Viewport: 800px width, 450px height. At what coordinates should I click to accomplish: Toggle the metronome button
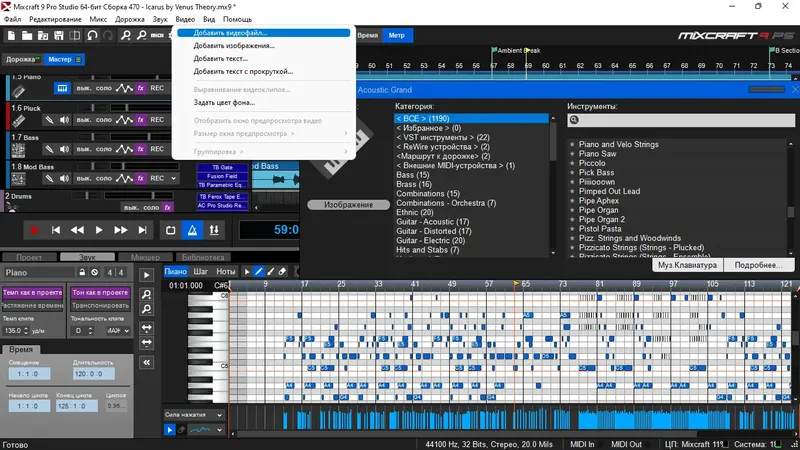click(192, 230)
